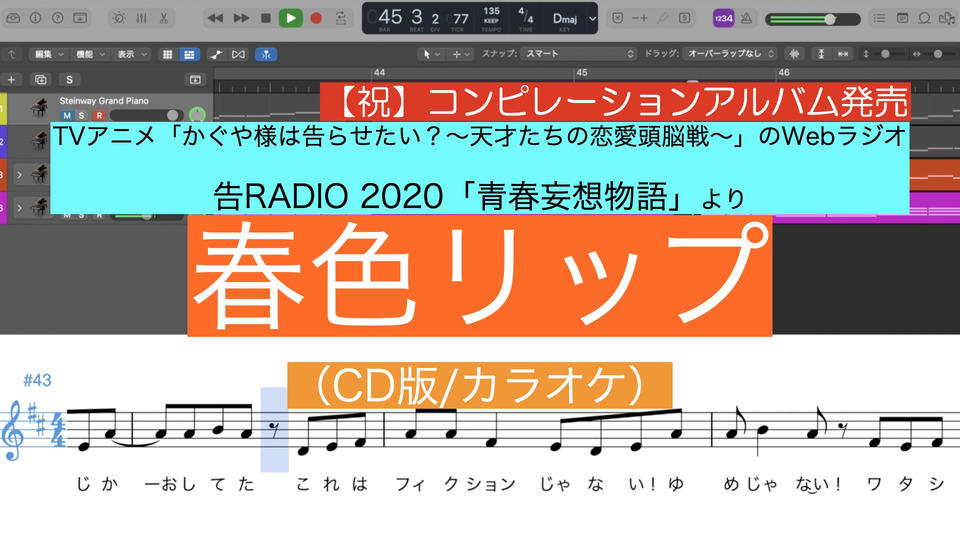Click the waveform zoom icon

(794, 54)
